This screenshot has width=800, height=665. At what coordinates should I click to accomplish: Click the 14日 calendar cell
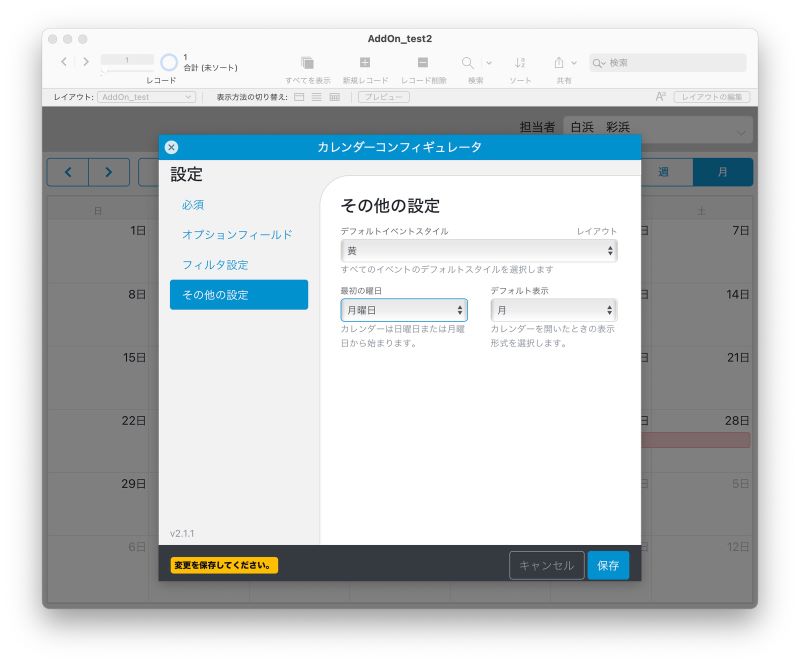702,315
